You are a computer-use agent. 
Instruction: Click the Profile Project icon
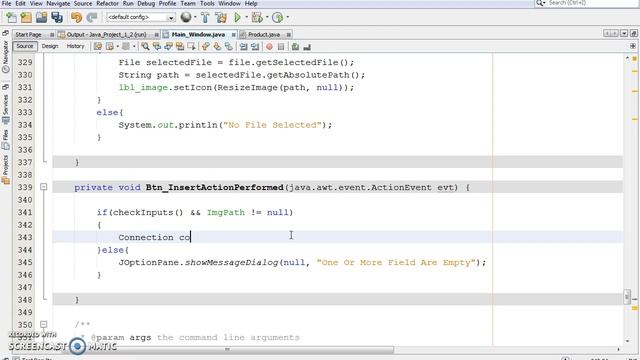(278, 18)
